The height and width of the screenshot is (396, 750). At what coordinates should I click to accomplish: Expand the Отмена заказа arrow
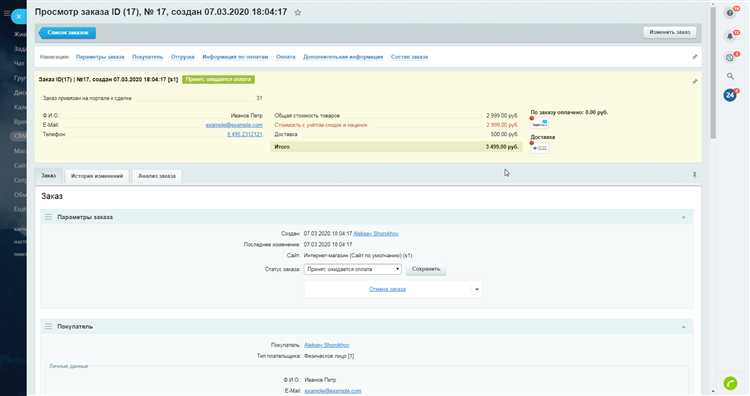click(x=476, y=289)
